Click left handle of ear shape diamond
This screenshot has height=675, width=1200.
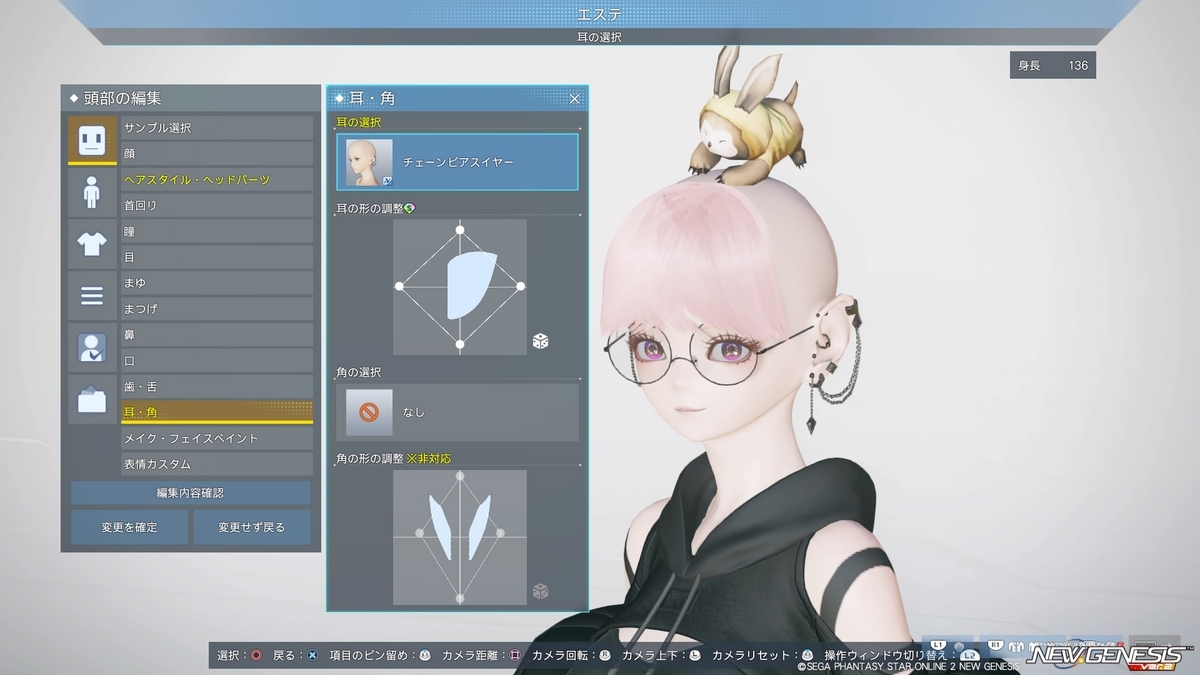click(x=399, y=287)
